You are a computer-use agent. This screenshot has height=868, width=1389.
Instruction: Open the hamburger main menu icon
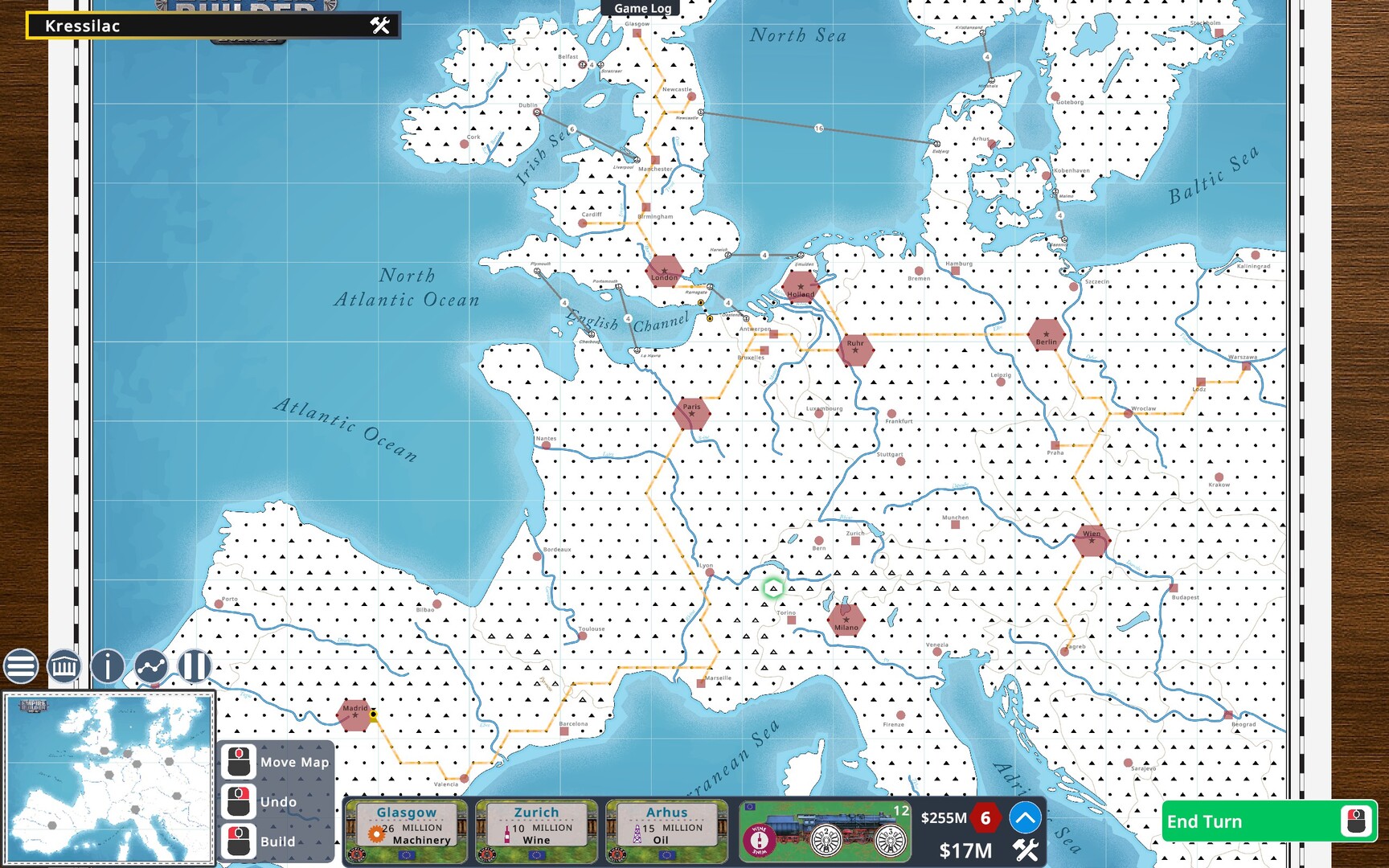(x=20, y=665)
